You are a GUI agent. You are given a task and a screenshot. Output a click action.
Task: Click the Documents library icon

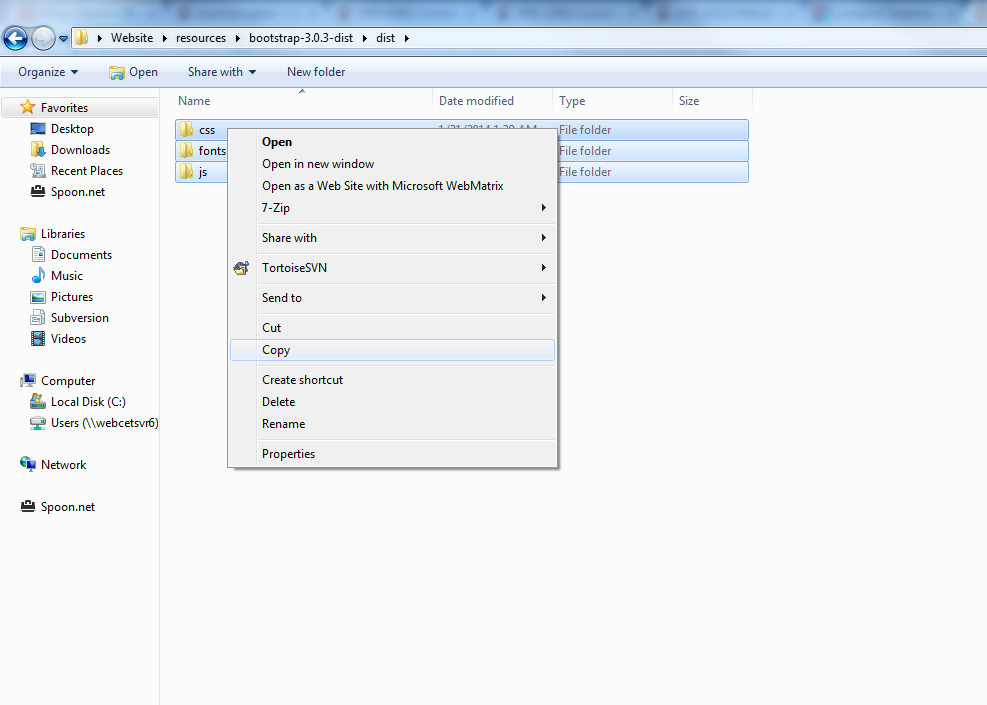point(38,254)
